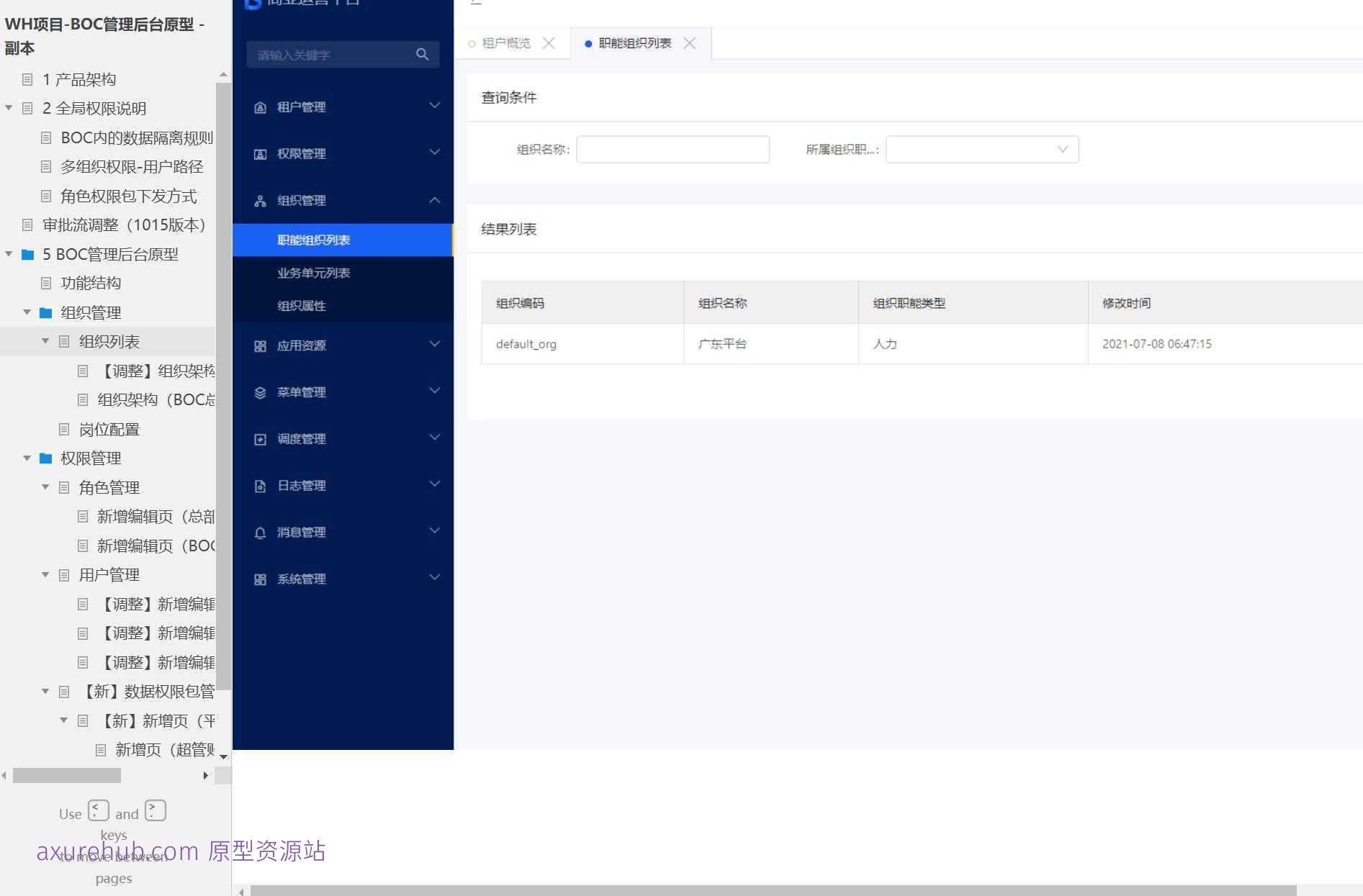
Task: Open the 权限管理 menu icon
Action: pos(260,153)
